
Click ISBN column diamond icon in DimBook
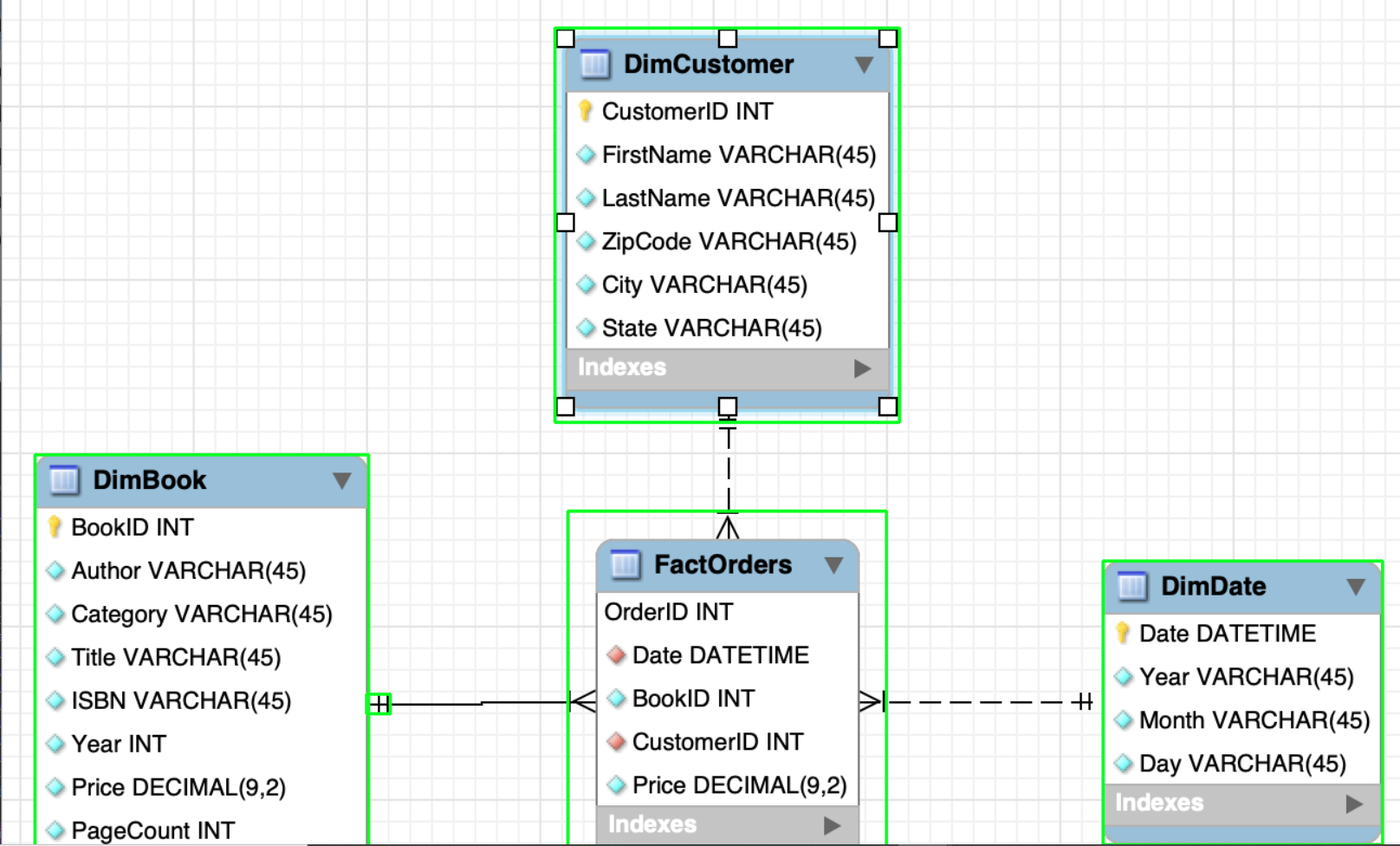[55, 700]
